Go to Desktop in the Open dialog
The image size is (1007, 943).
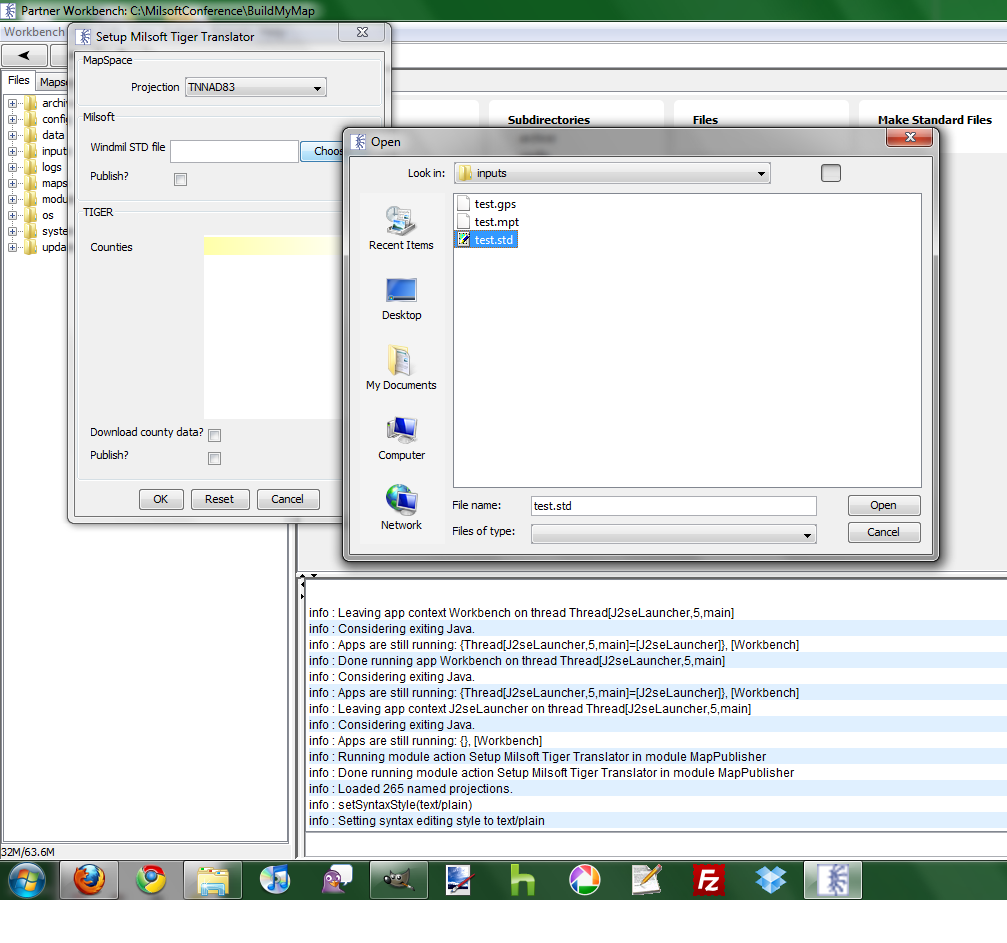(x=401, y=299)
